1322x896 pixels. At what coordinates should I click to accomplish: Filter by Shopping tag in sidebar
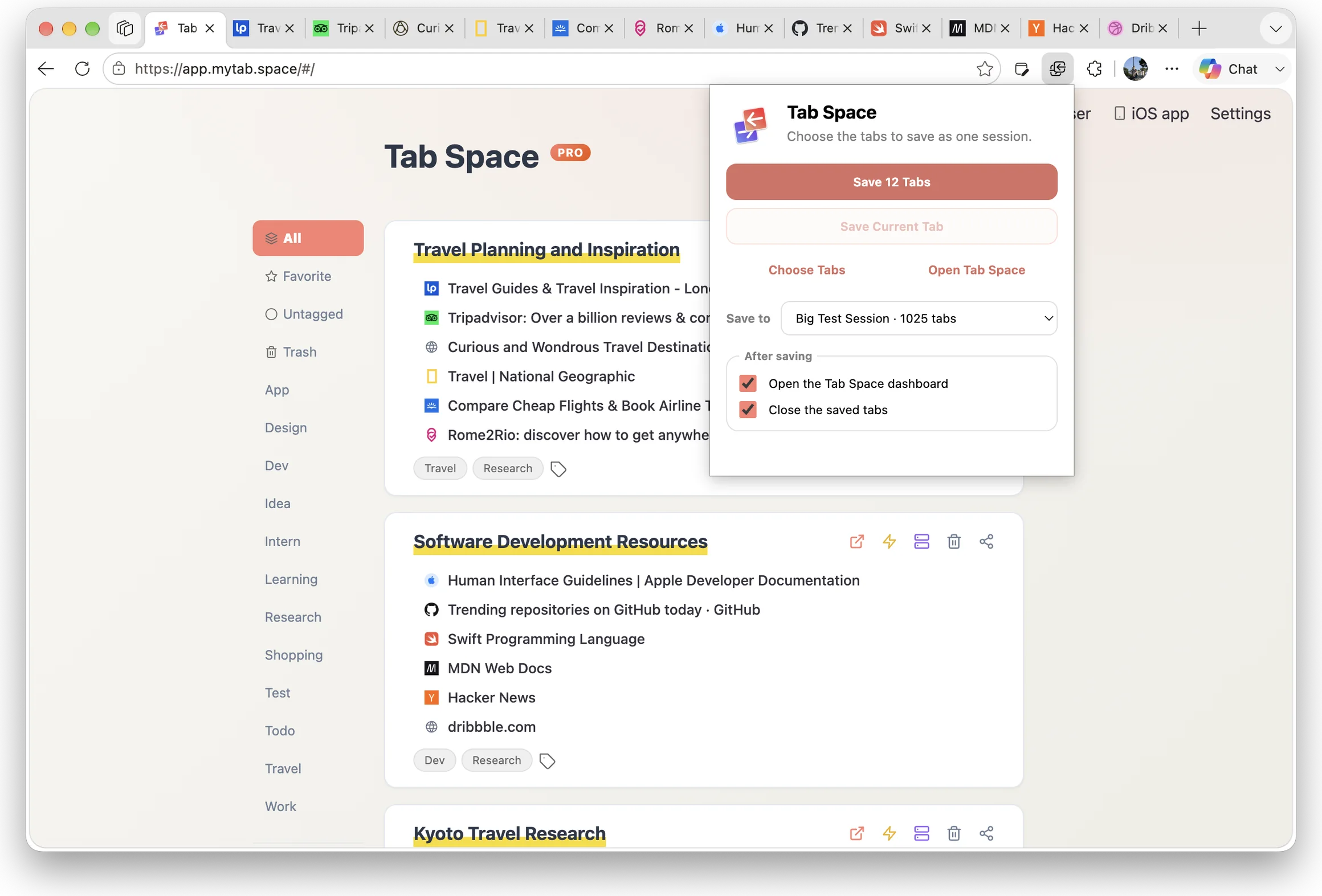pos(293,655)
